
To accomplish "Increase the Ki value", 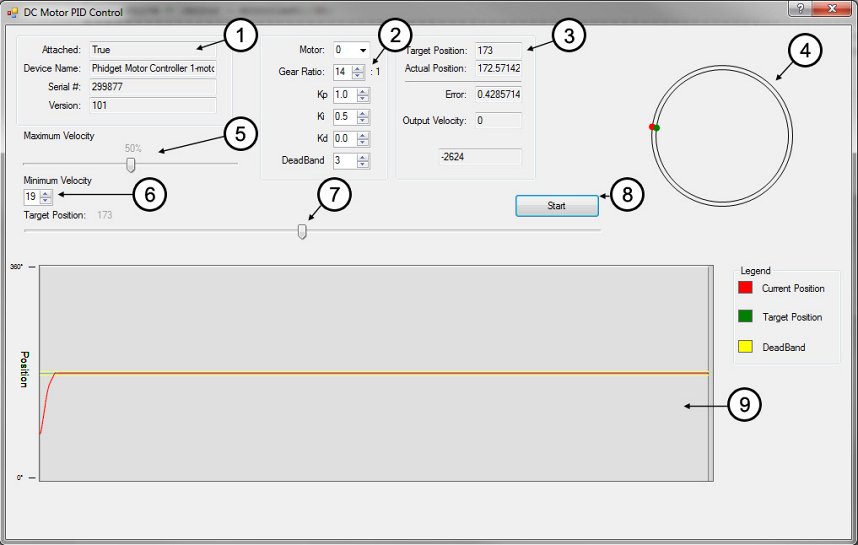I will coord(363,113).
